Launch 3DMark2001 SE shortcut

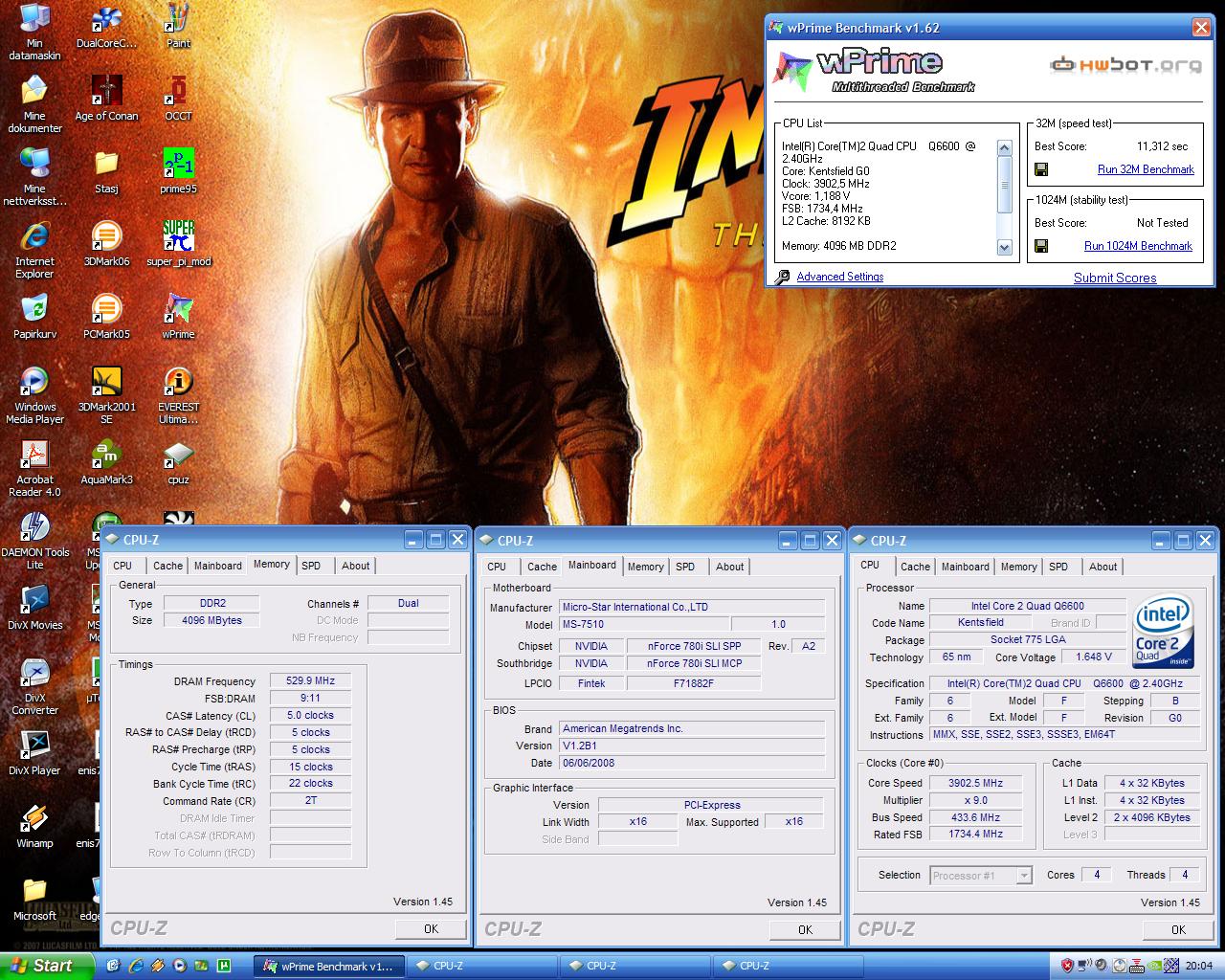coord(106,395)
